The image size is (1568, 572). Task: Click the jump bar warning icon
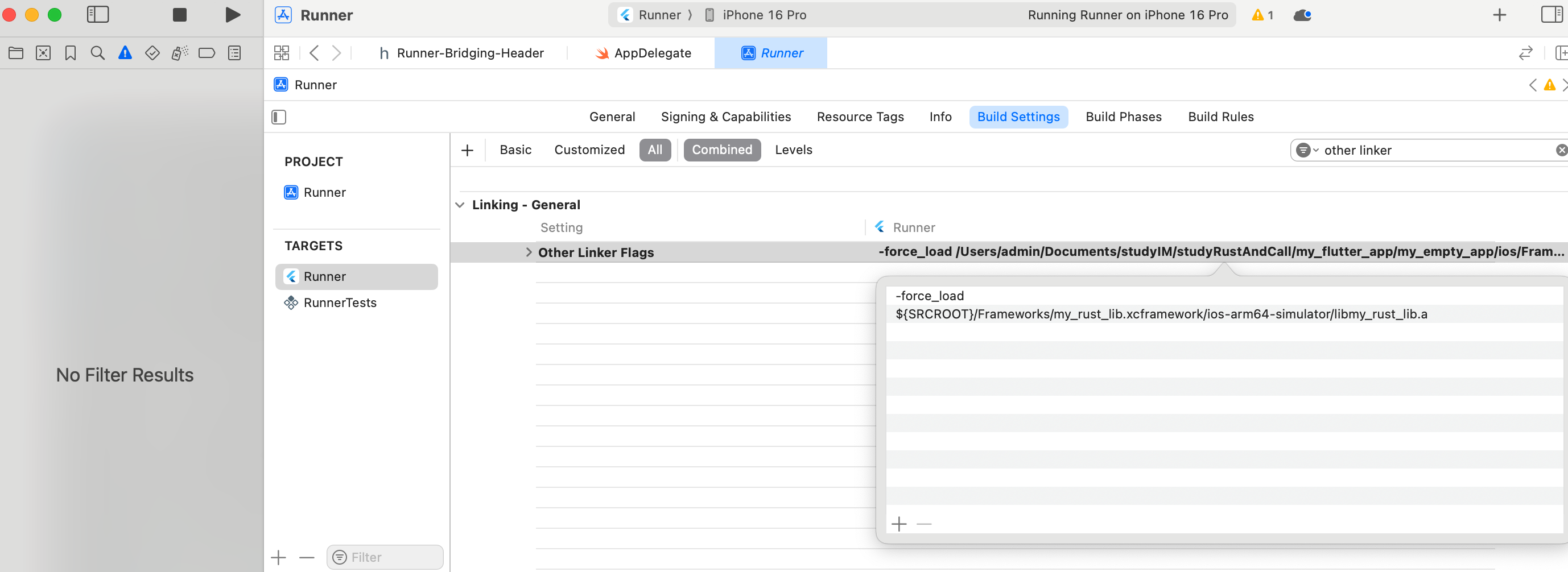(x=1550, y=85)
